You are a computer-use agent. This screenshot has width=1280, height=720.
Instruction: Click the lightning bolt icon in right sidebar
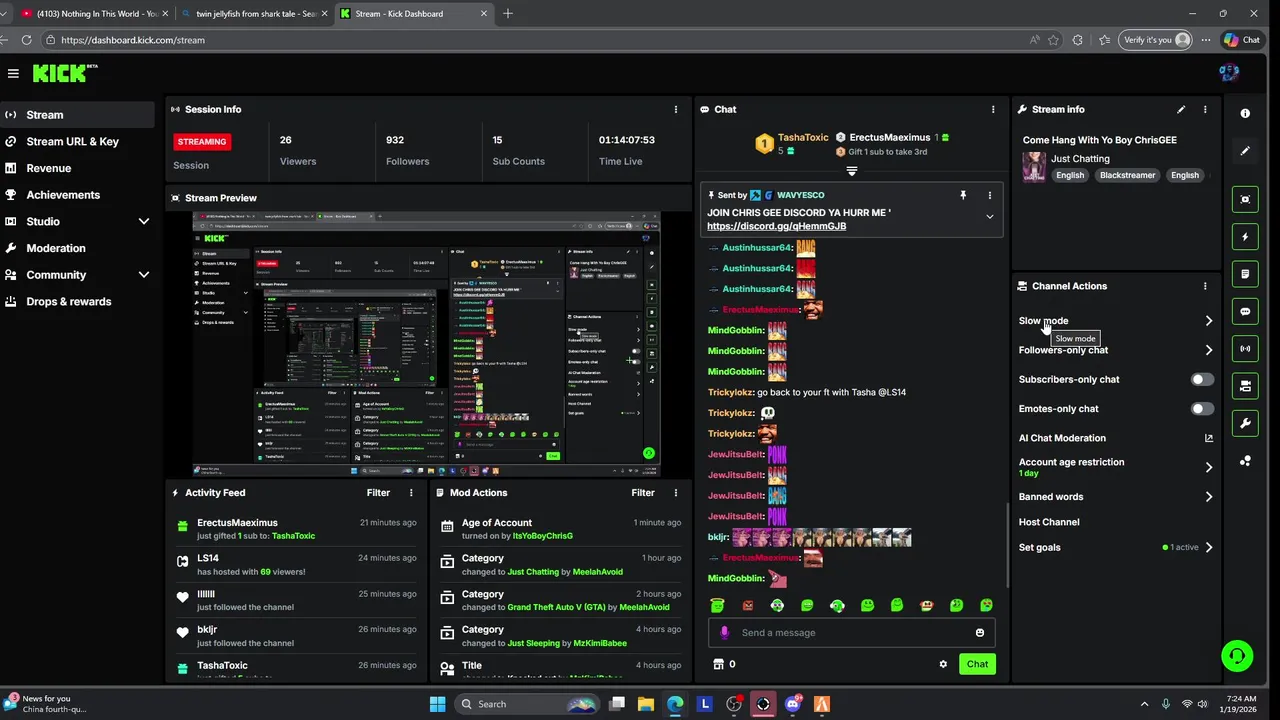point(1245,237)
